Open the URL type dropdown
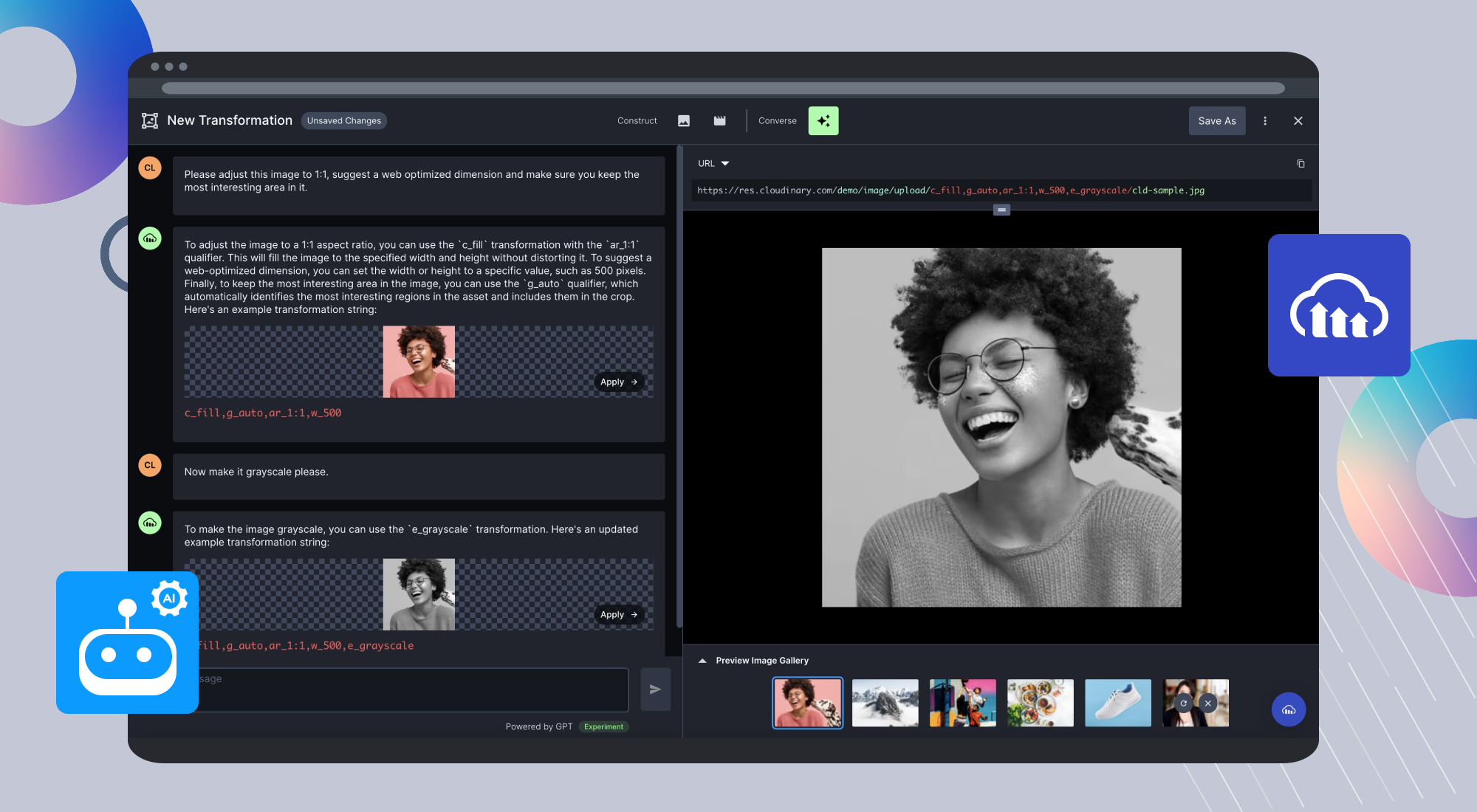The width and height of the screenshot is (1477, 812). tap(713, 163)
